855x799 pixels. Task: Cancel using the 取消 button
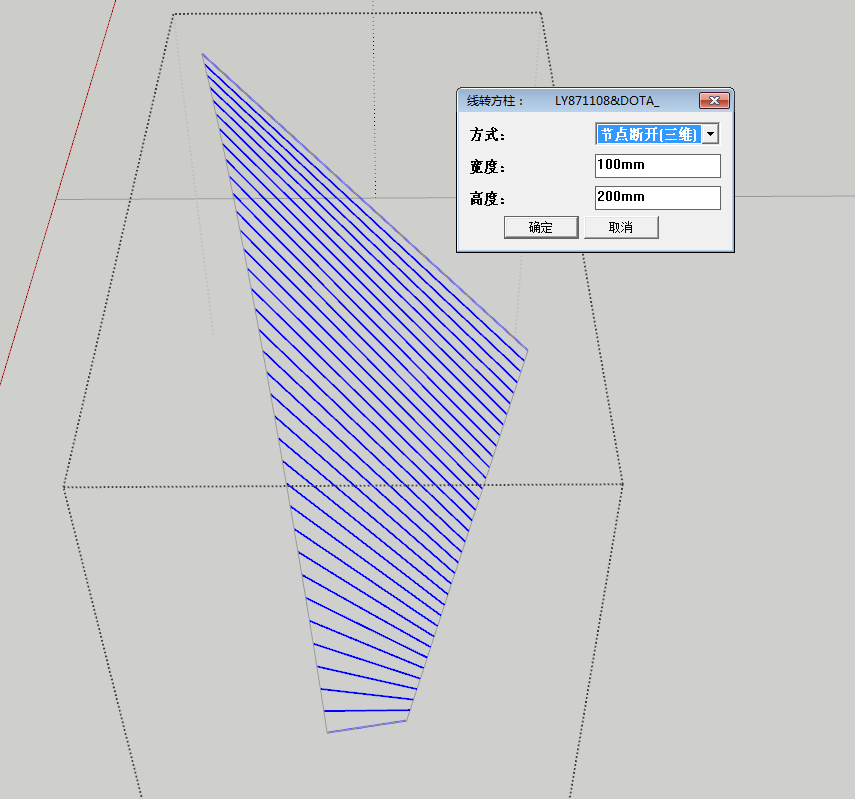pos(621,227)
